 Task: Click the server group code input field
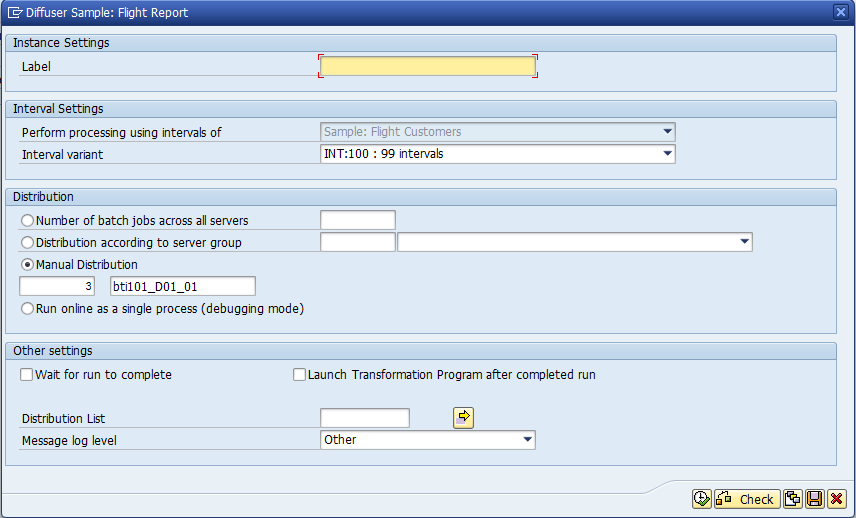(x=358, y=242)
